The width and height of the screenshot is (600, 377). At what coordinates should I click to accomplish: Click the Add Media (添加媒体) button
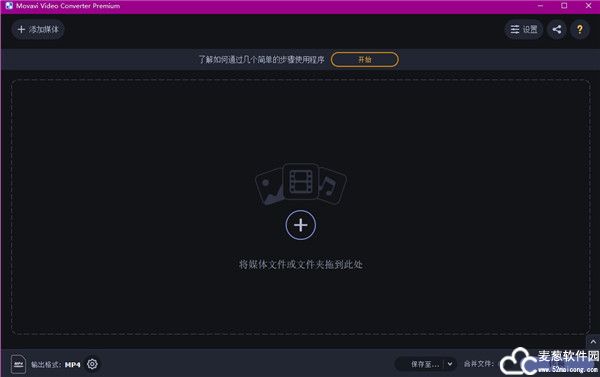pos(38,29)
